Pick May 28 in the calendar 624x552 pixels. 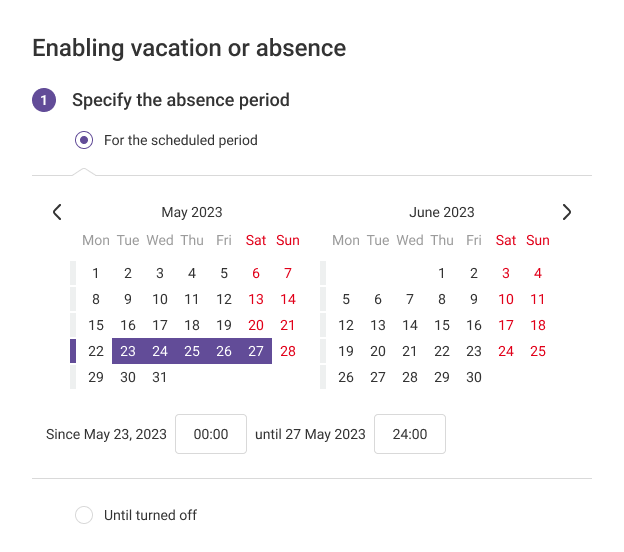click(x=288, y=351)
